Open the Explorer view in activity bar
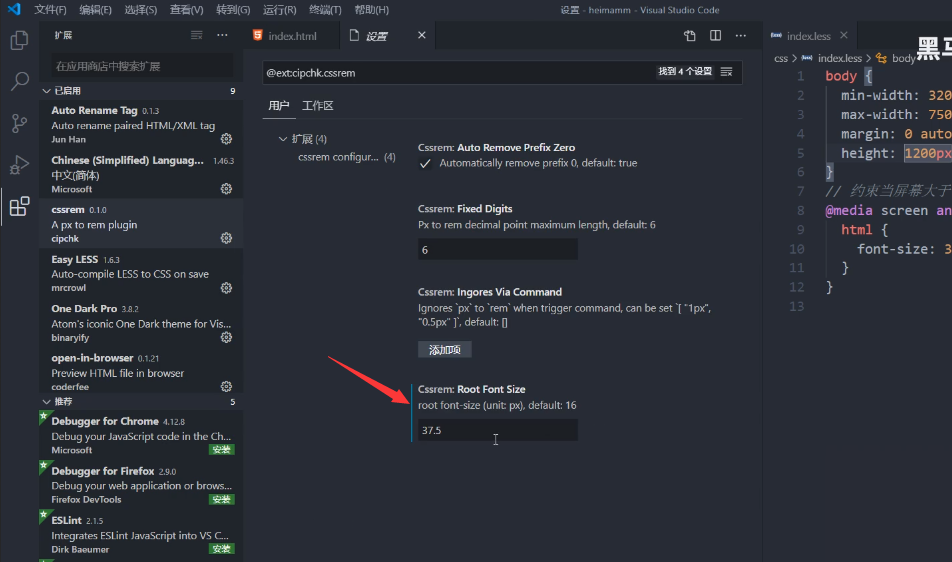The width and height of the screenshot is (952, 562). coord(19,41)
